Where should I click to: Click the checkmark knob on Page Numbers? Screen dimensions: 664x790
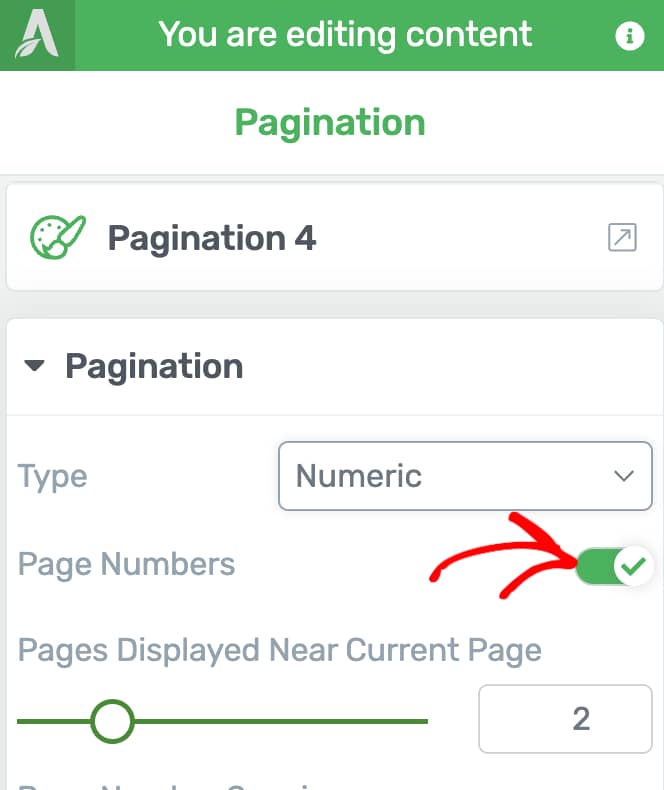(x=633, y=565)
